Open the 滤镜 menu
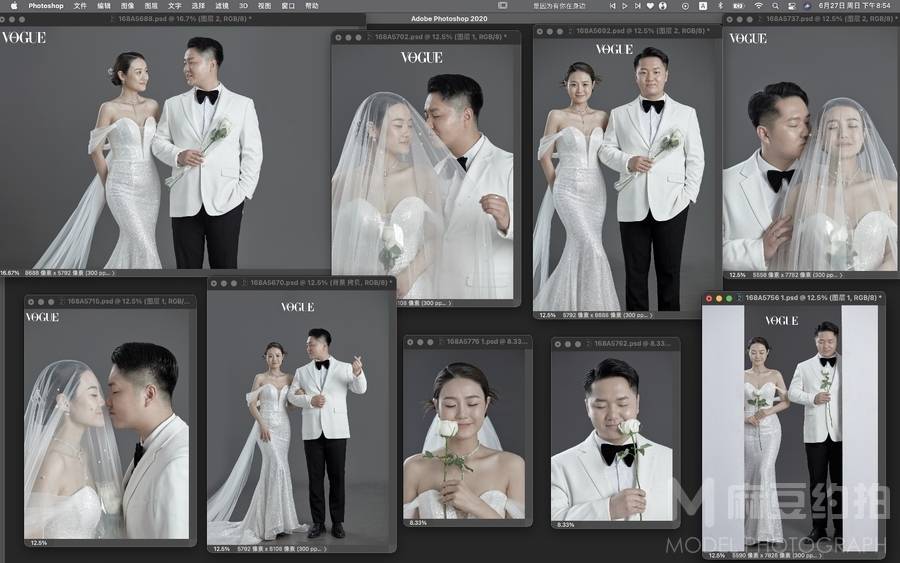This screenshot has height=563, width=900. [222, 6]
